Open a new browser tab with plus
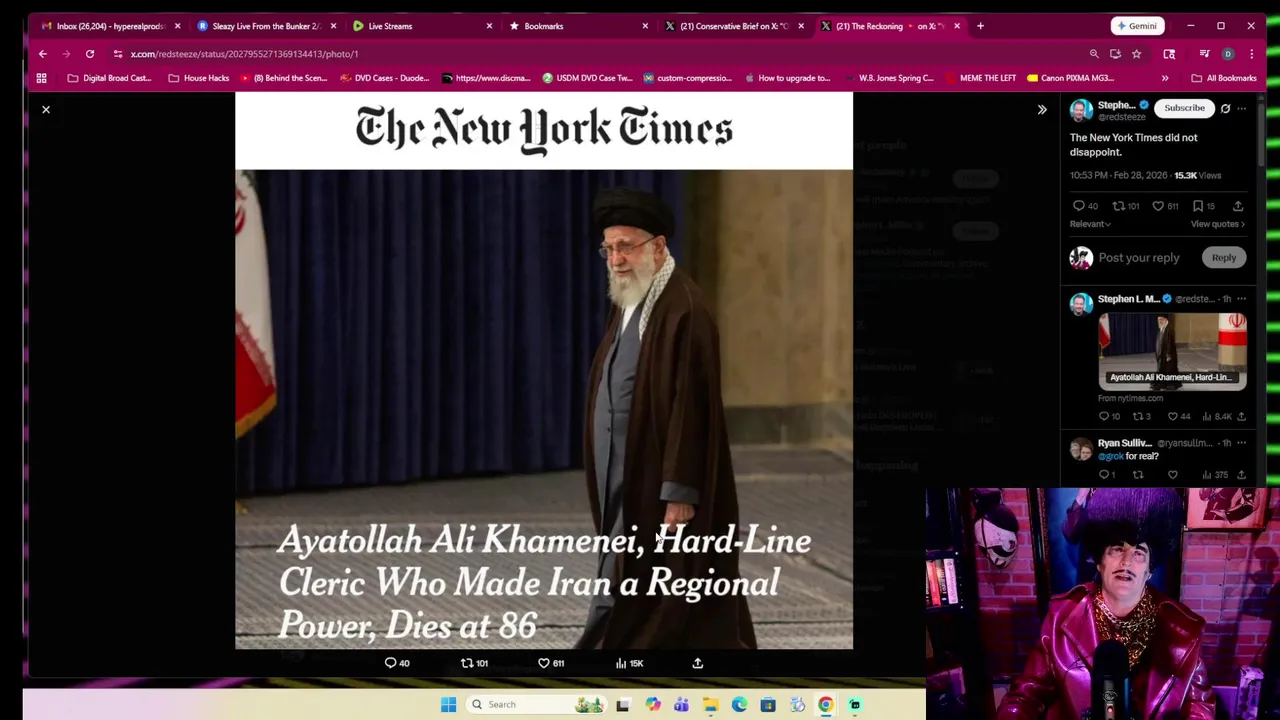 [980, 26]
